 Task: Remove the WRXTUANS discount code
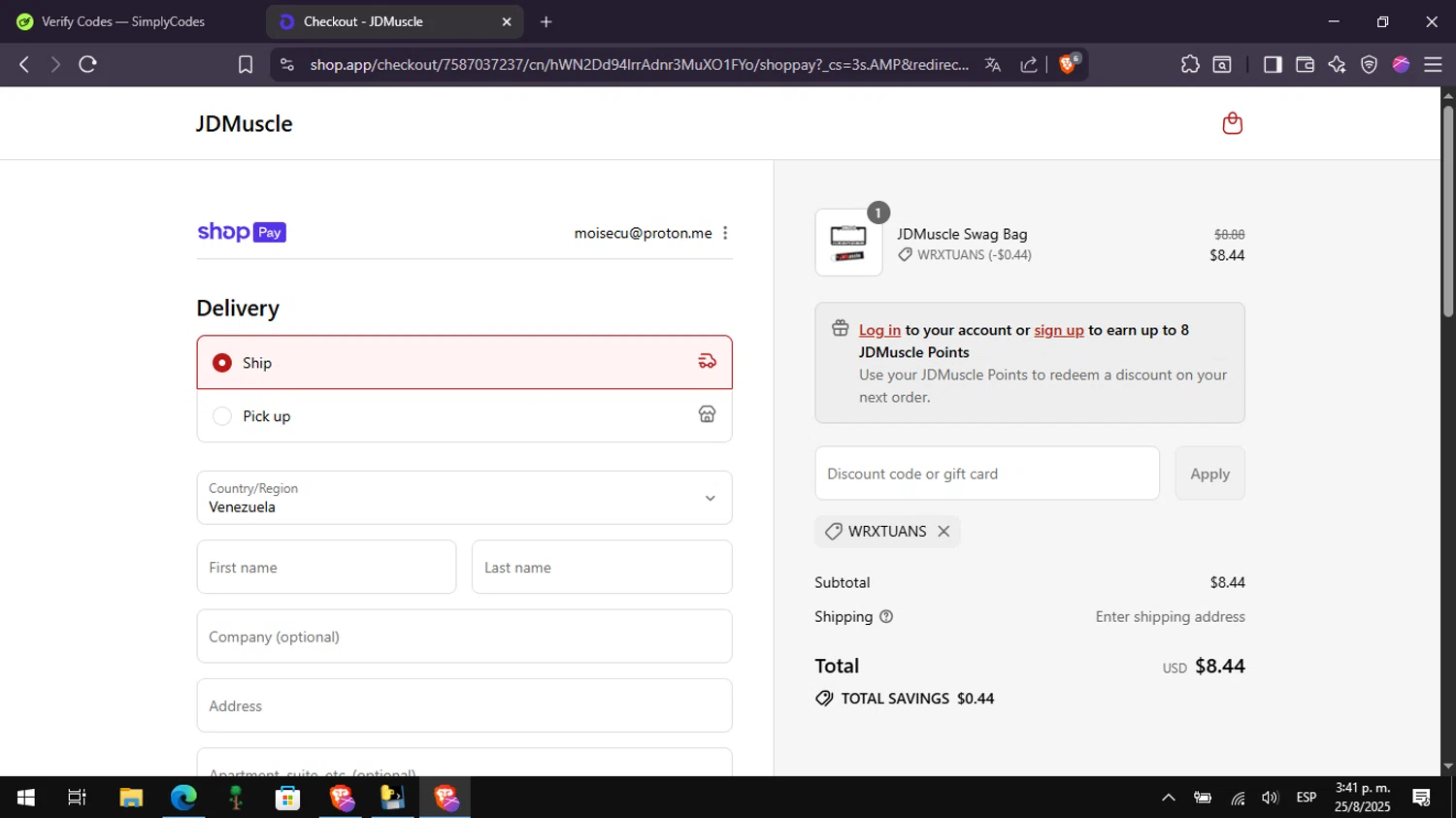click(943, 531)
